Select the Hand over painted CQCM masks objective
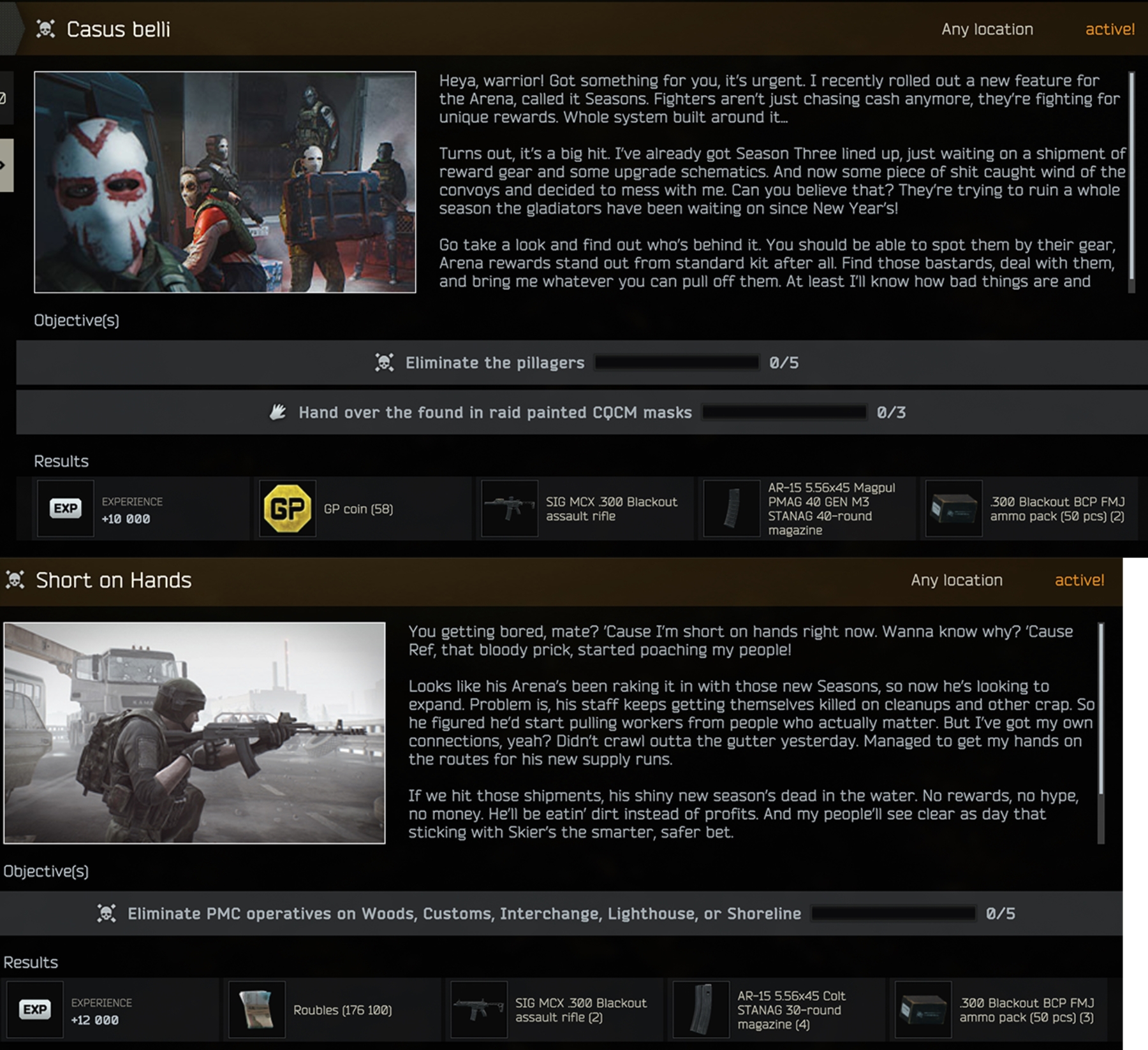The width and height of the screenshot is (1148, 1050). click(x=582, y=412)
